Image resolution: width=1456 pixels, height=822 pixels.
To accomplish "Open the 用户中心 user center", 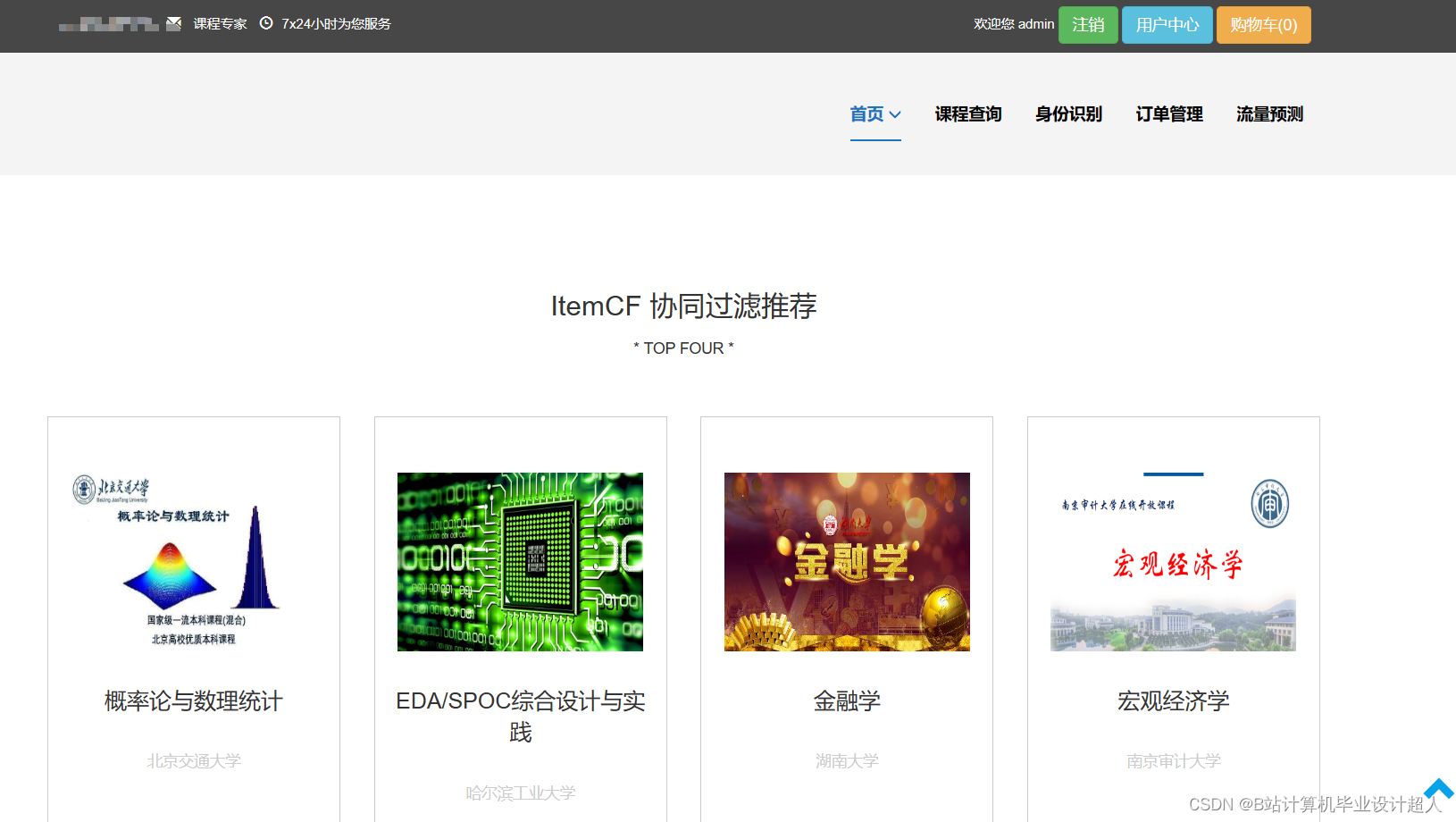I will click(x=1167, y=25).
